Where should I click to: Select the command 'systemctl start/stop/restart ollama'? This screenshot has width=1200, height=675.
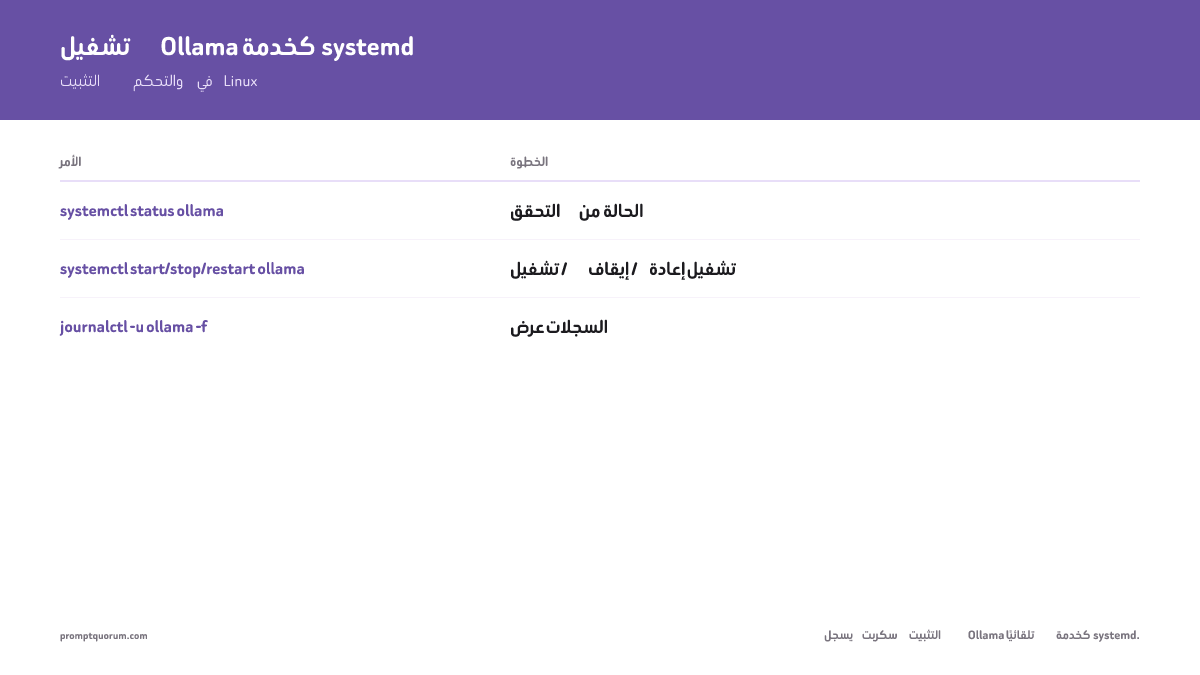point(182,269)
